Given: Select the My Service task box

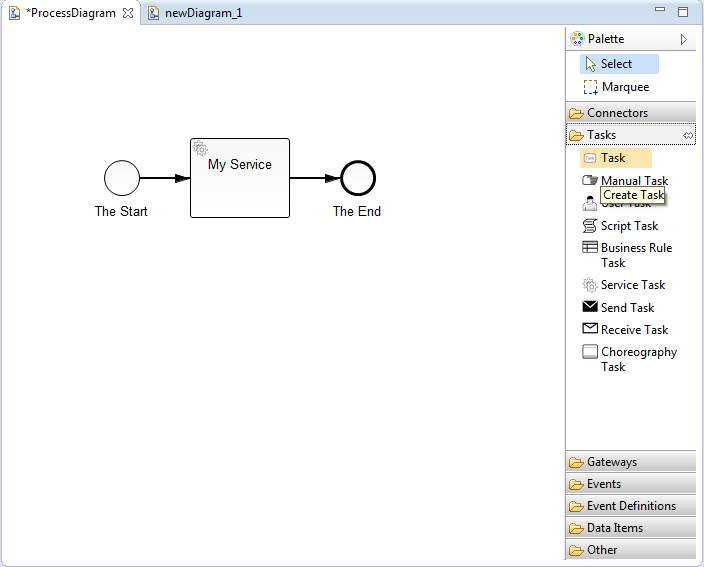Looking at the screenshot, I should click(240, 178).
